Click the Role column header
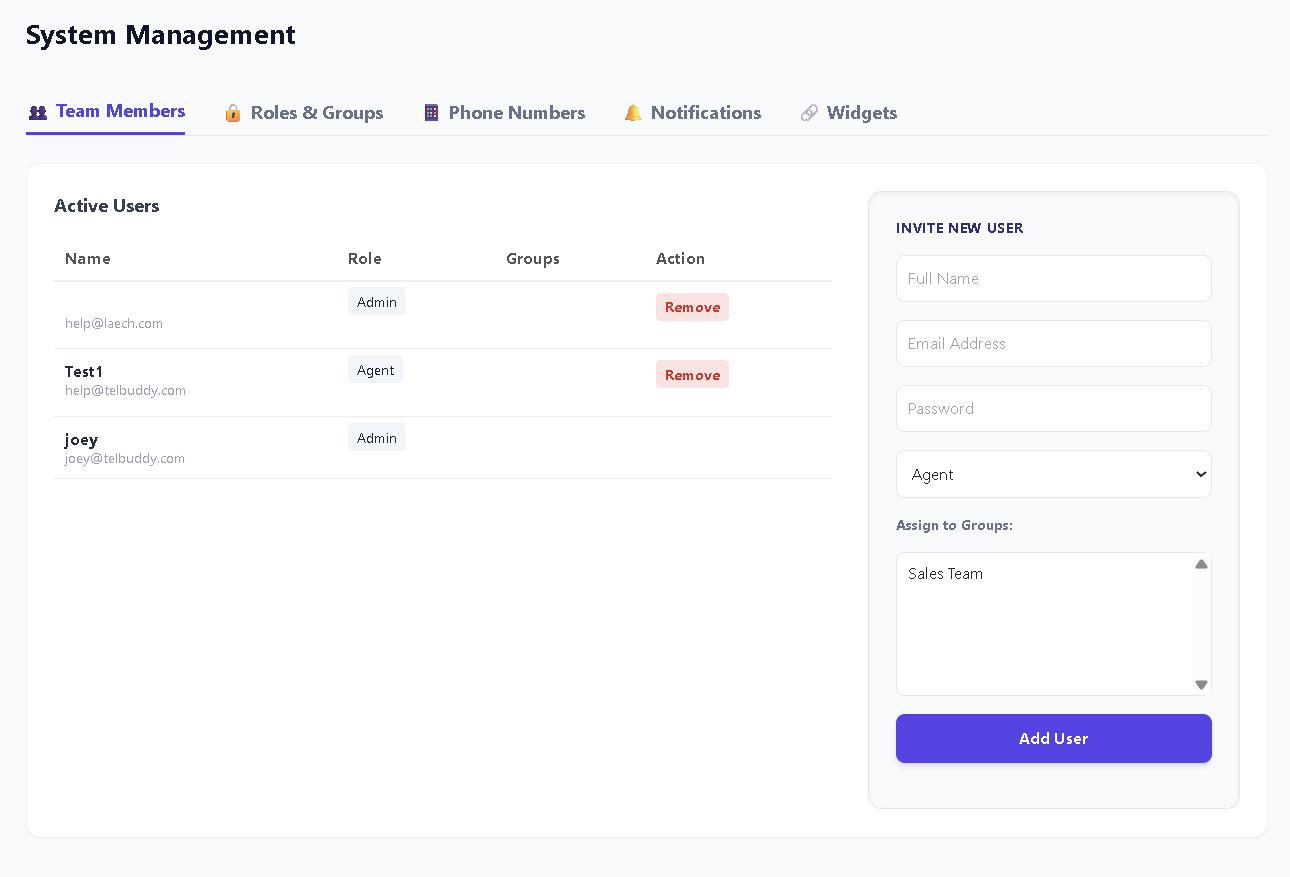This screenshot has width=1290, height=877. pos(365,259)
